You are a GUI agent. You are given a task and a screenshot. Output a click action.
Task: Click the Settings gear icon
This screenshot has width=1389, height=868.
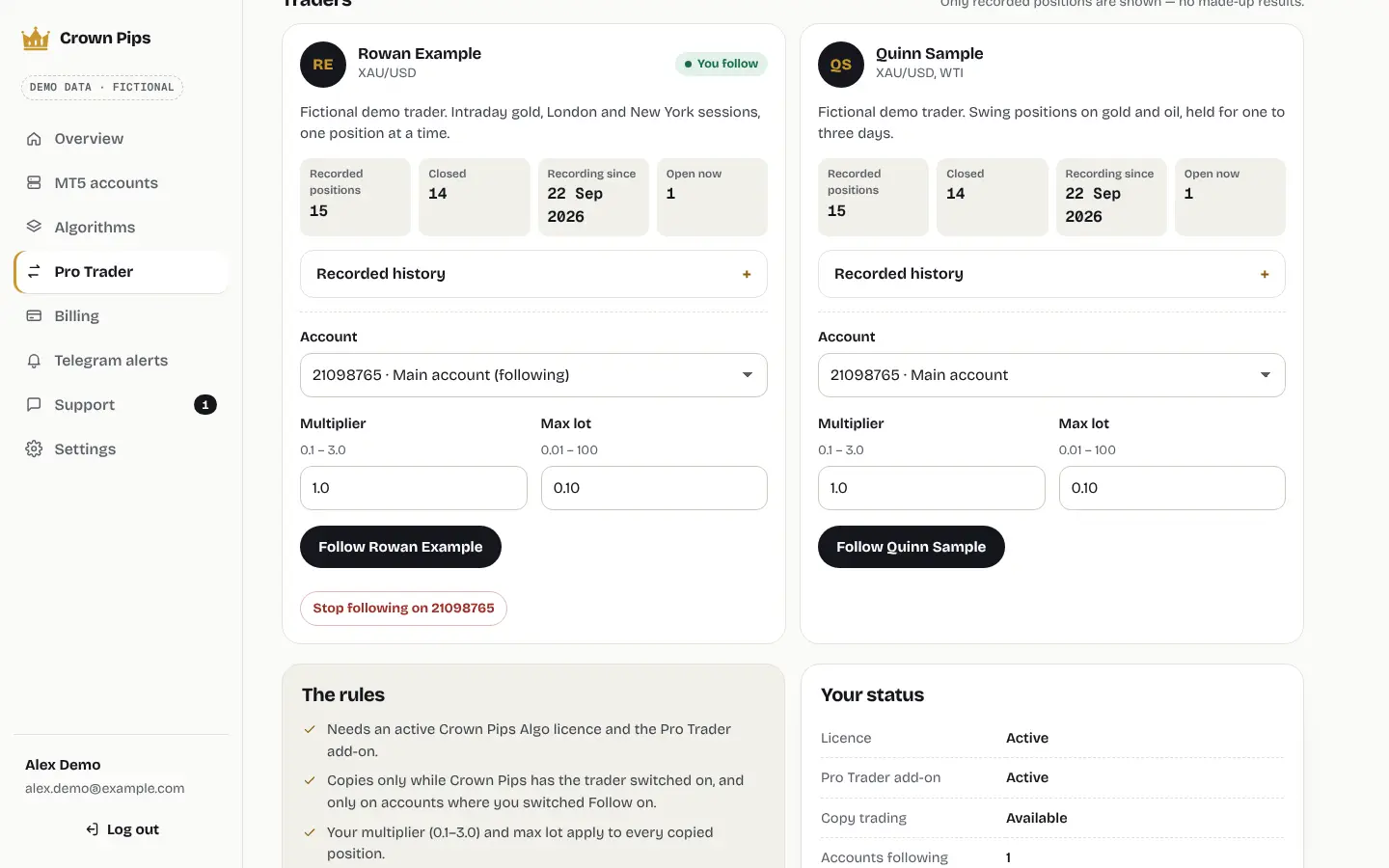[x=34, y=449]
